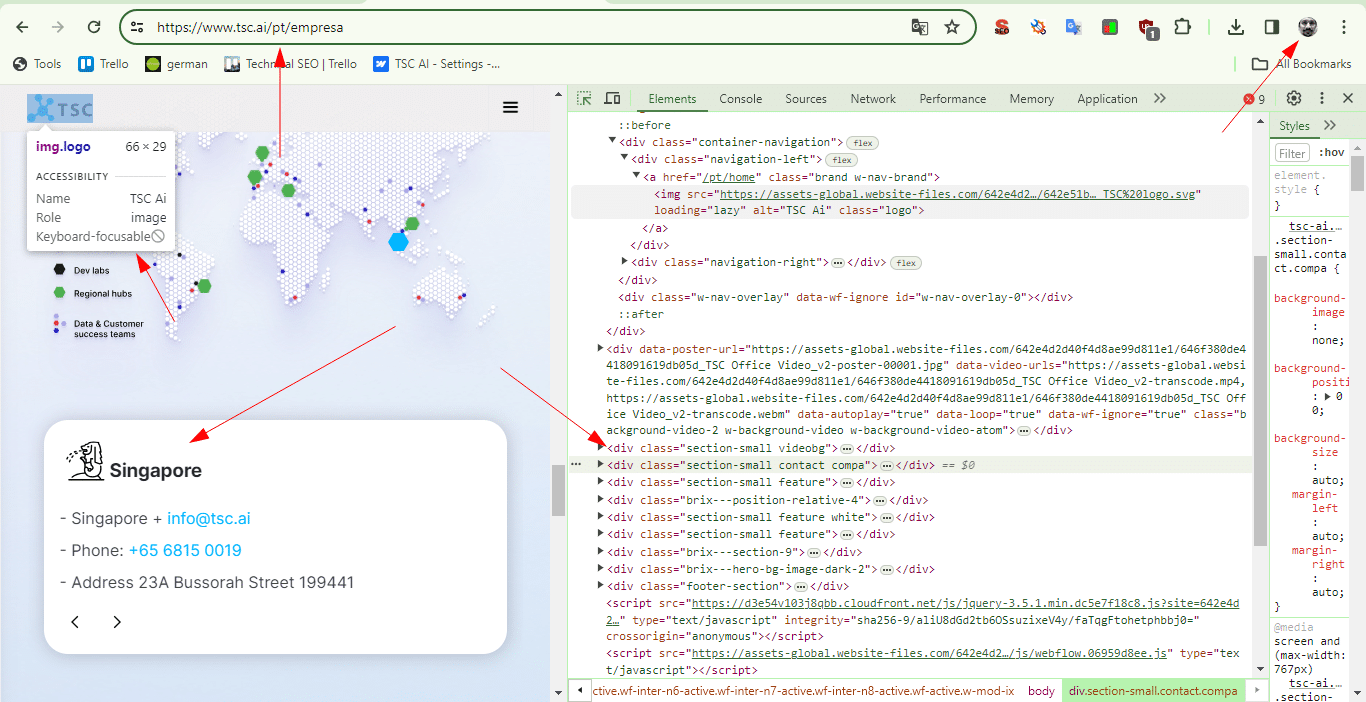The height and width of the screenshot is (702, 1366).
Task: Collapse the container-navigation div node
Action: [x=613, y=142]
